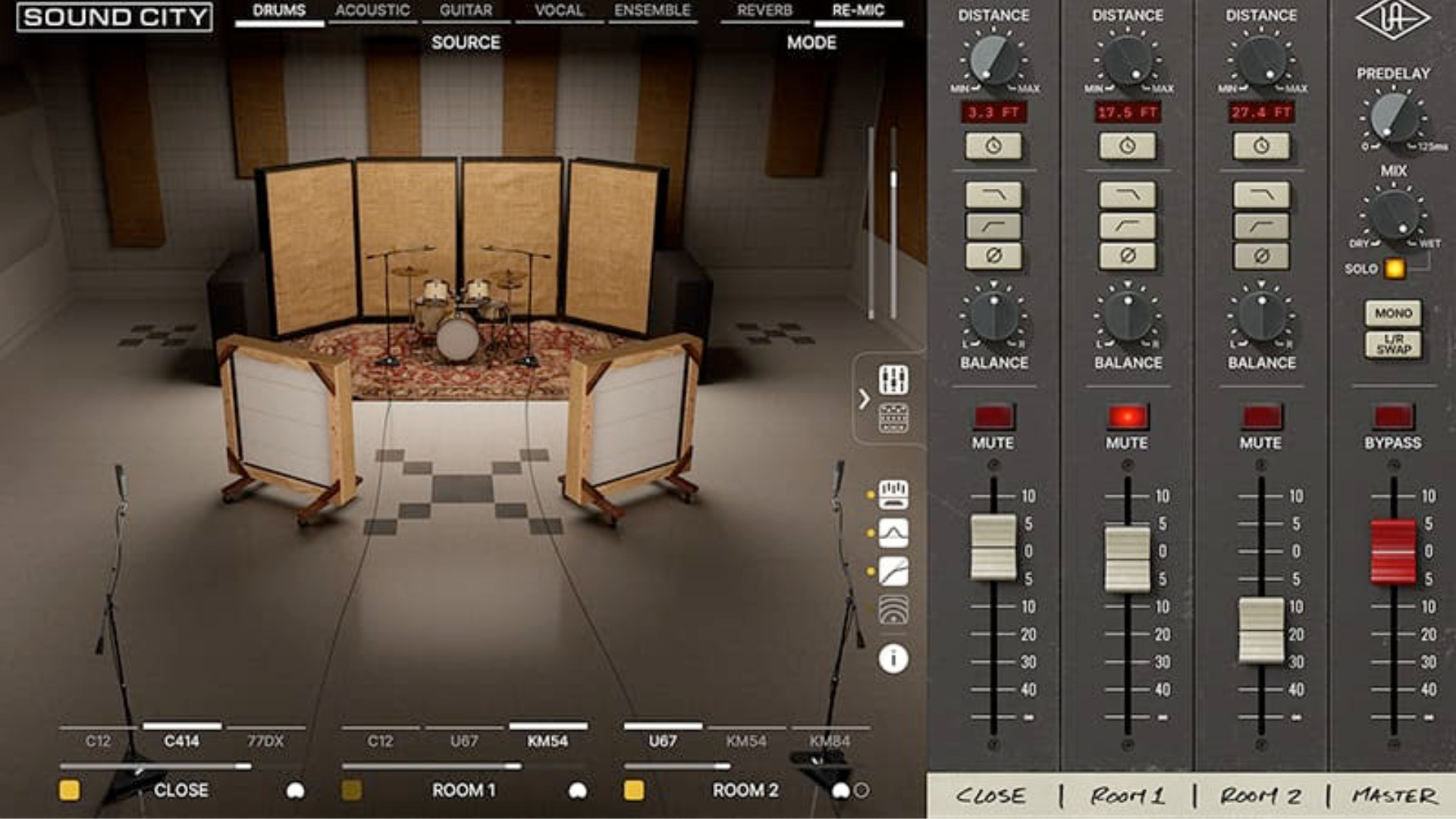Mute the Room 1 channel
Screen dimensions: 1456x819
click(1127, 416)
